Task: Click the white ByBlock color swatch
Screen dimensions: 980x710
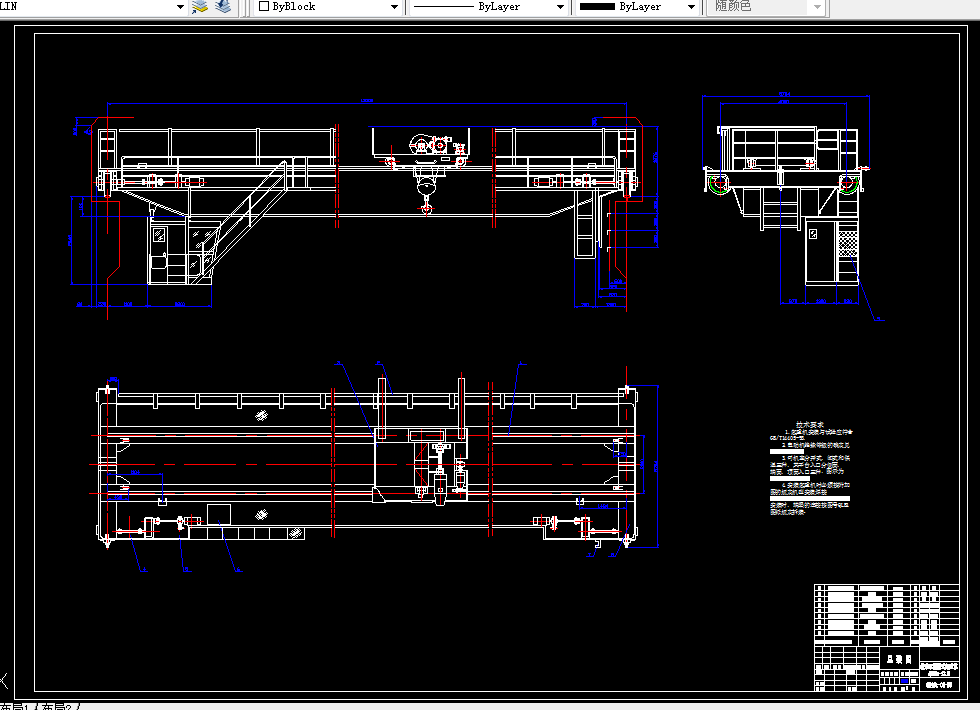Action: (264, 6)
